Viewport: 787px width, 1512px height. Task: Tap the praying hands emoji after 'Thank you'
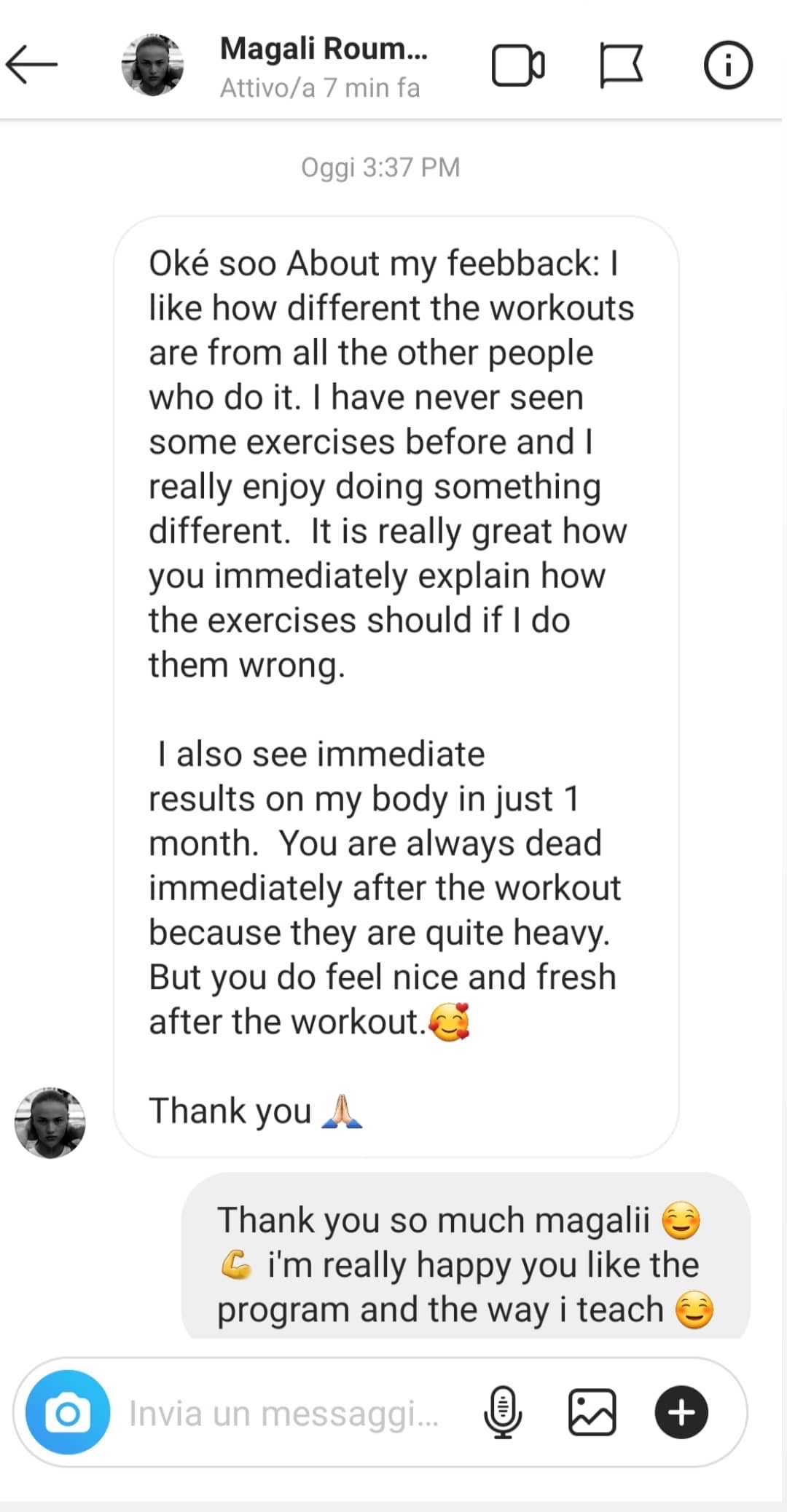[342, 1111]
